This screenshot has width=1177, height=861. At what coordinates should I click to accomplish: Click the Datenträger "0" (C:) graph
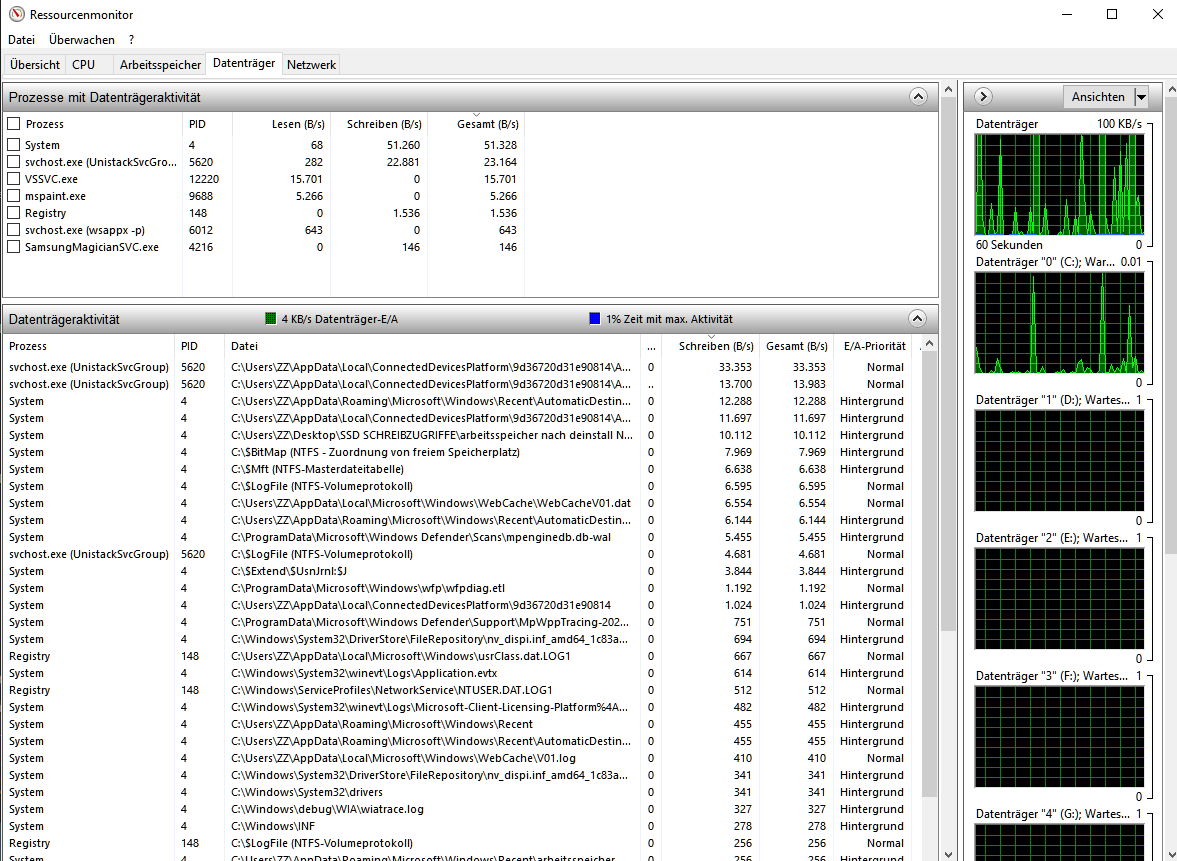point(1059,323)
